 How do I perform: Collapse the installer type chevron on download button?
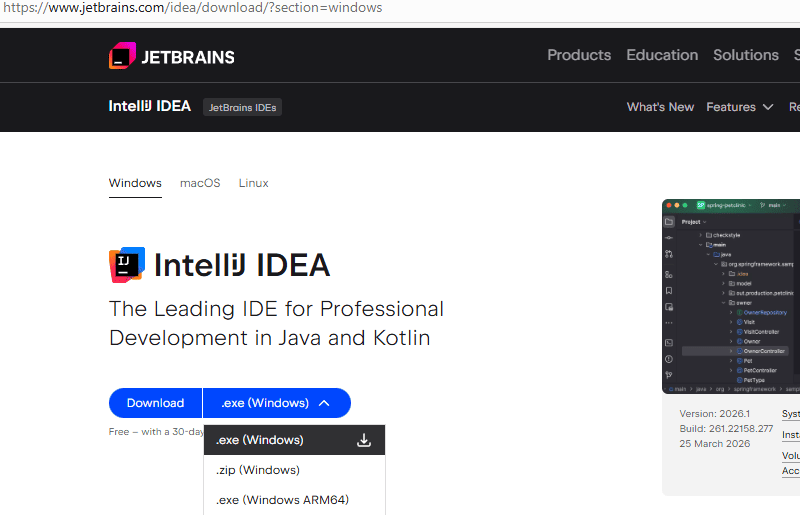(324, 403)
